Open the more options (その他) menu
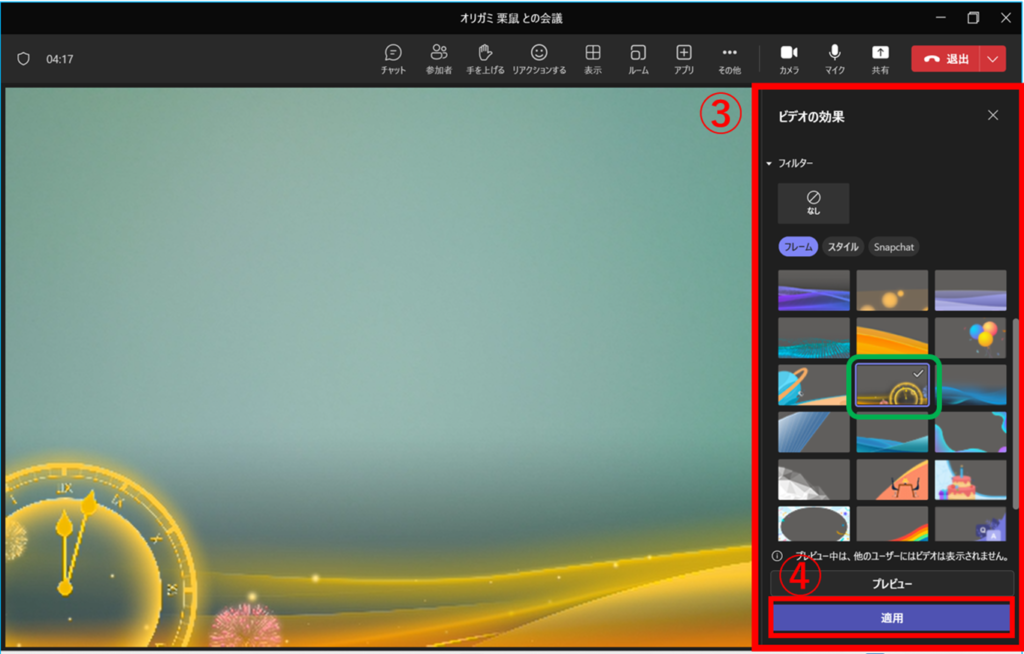 (730, 58)
